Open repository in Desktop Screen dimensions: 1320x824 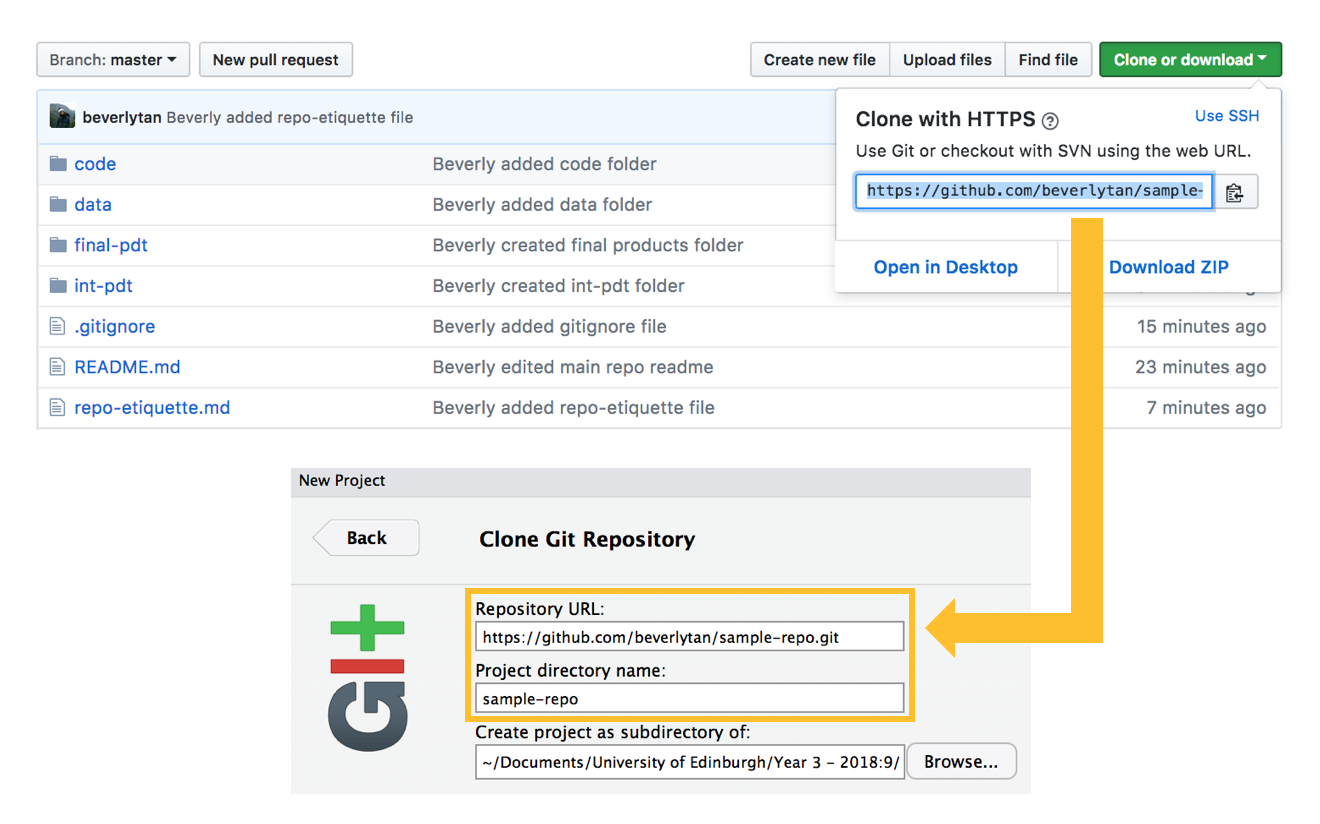(945, 267)
